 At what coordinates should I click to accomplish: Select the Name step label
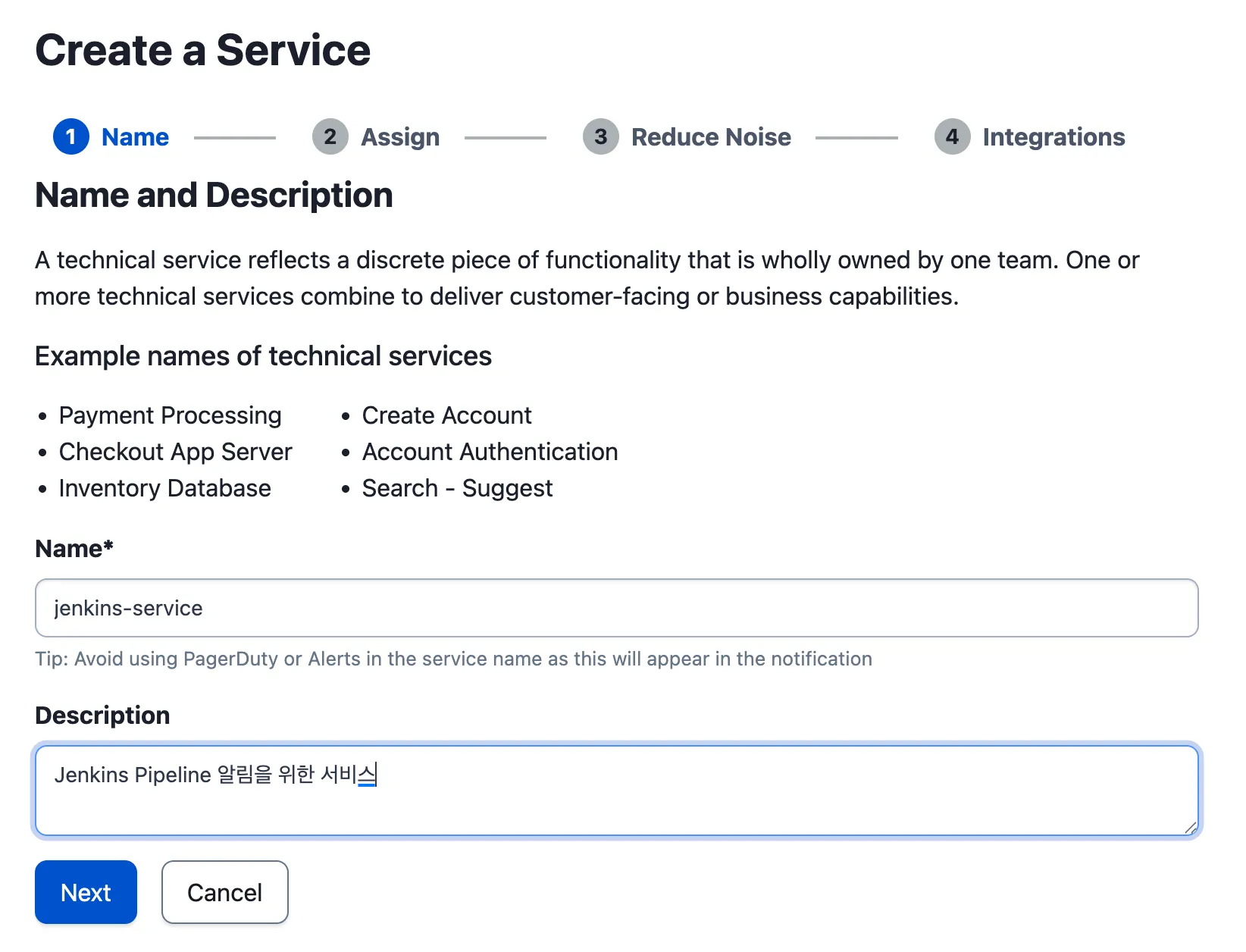[135, 137]
